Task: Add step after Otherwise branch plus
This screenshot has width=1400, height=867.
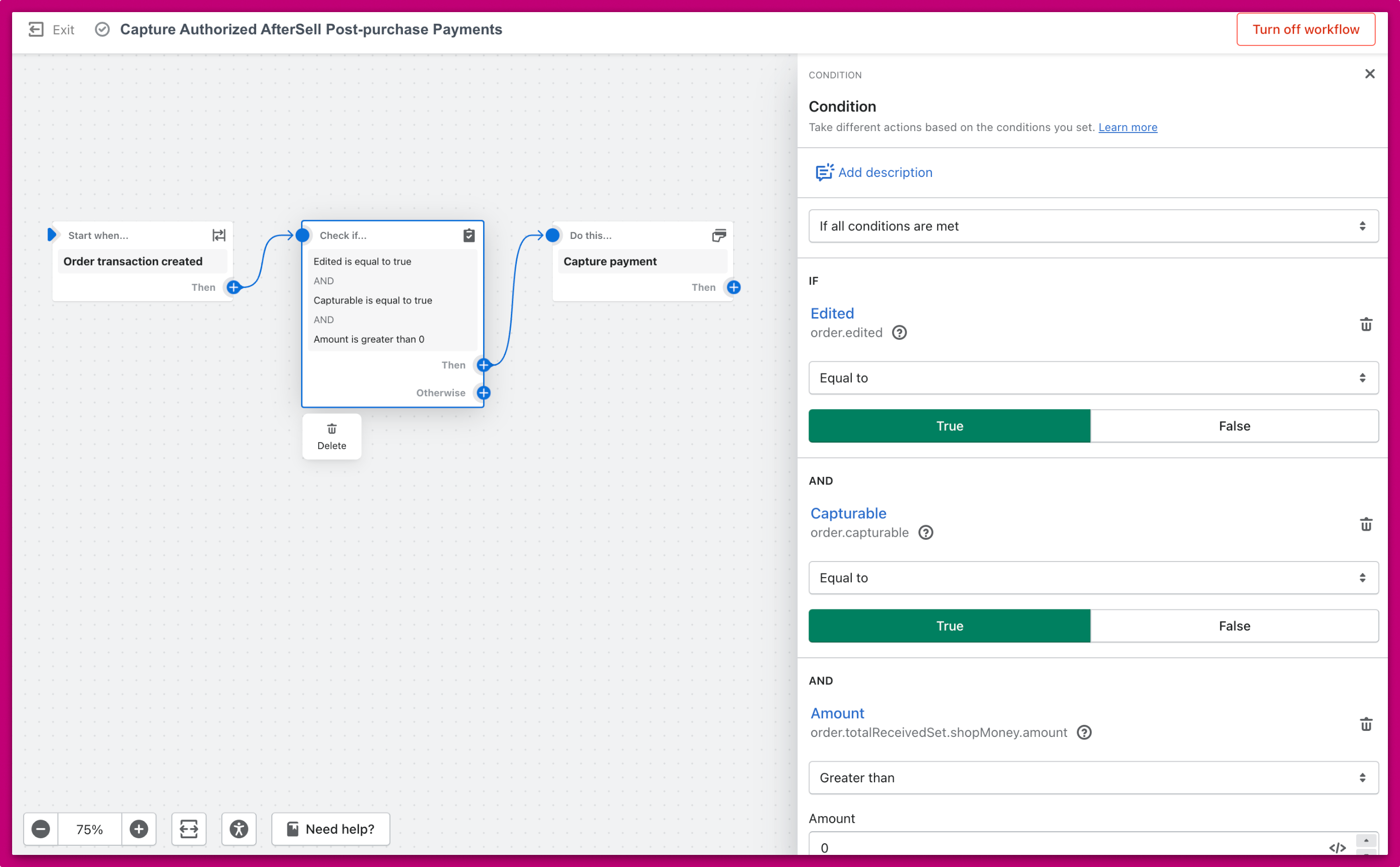Action: coord(484,393)
